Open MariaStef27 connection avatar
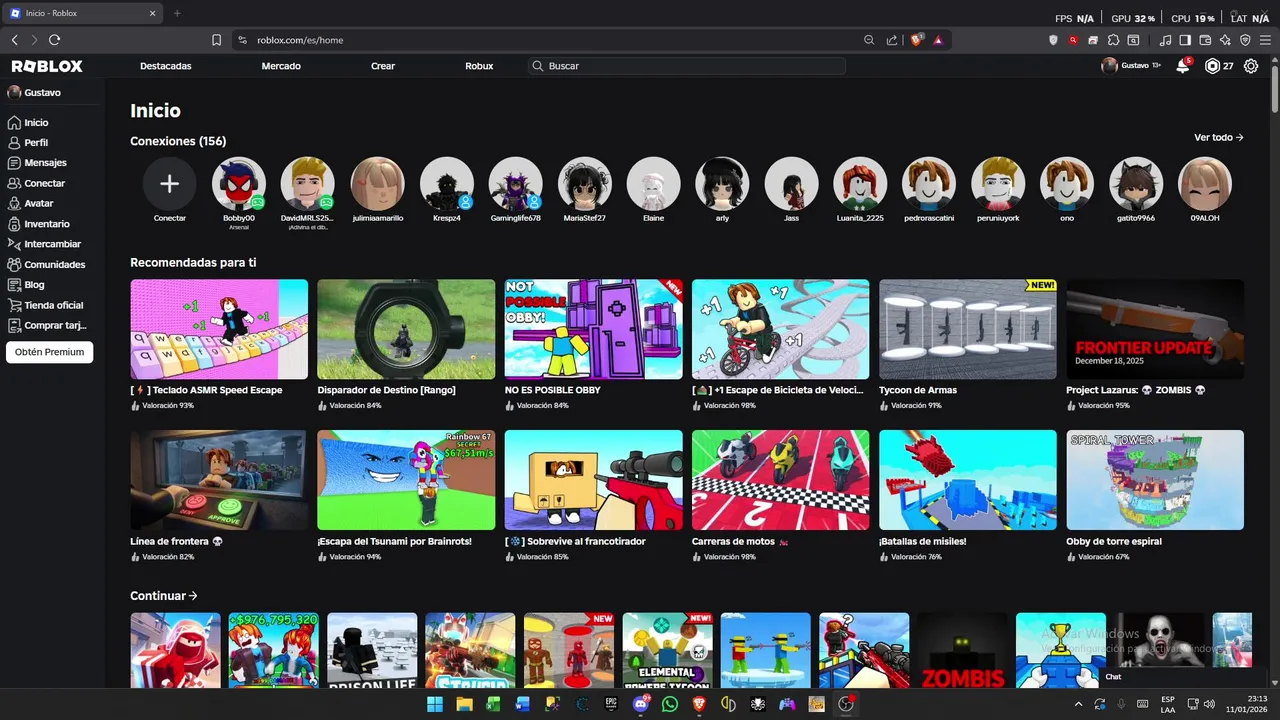Image resolution: width=1280 pixels, height=720 pixels. pyautogui.click(x=584, y=184)
